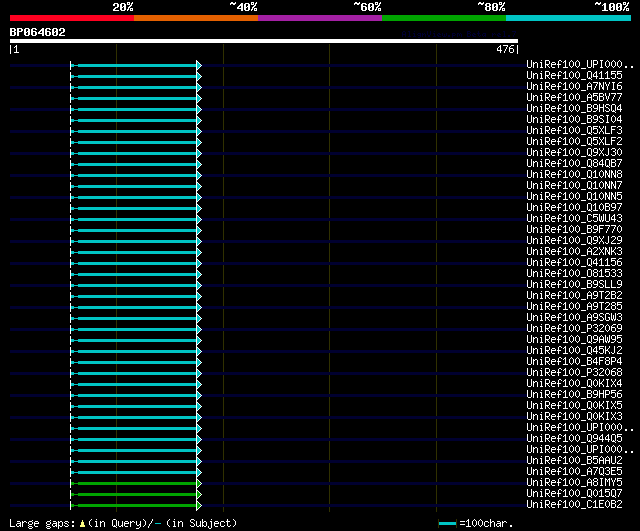Select the UniRef100_Q10NN8 label
This screenshot has width=640, height=531.
574,175
